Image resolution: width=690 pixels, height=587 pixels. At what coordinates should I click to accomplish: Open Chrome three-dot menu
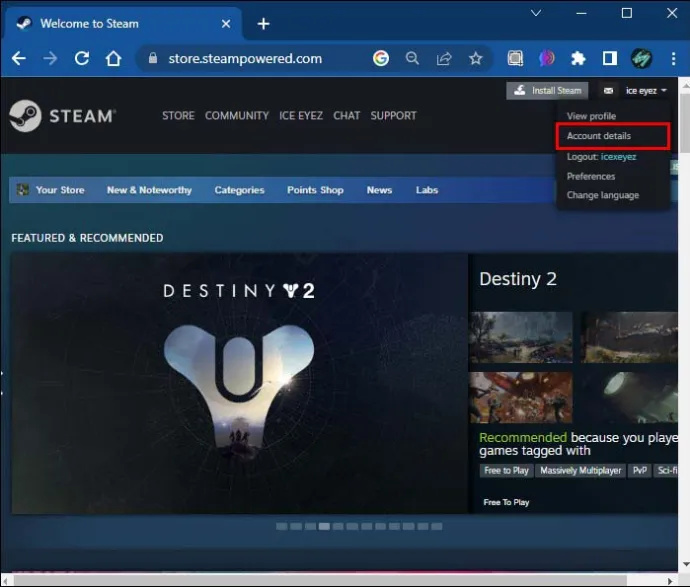673,58
